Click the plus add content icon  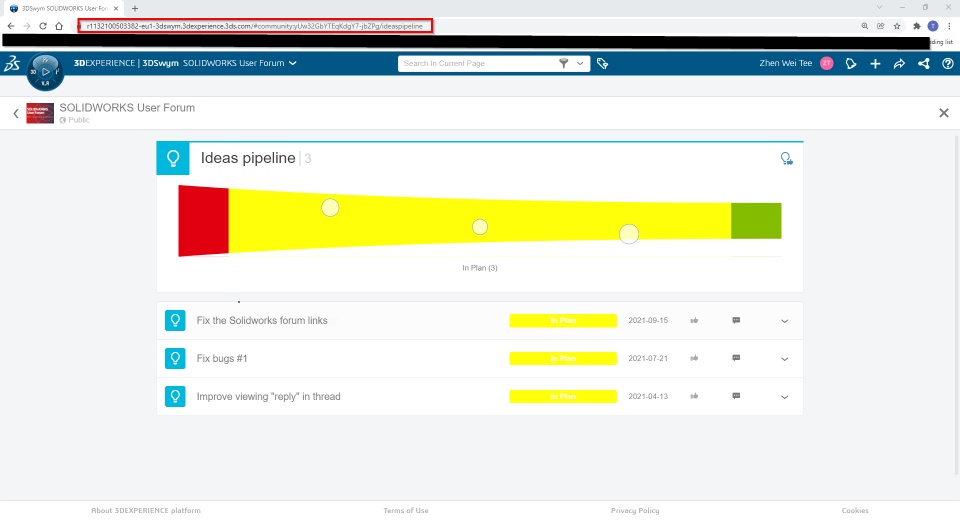876,64
